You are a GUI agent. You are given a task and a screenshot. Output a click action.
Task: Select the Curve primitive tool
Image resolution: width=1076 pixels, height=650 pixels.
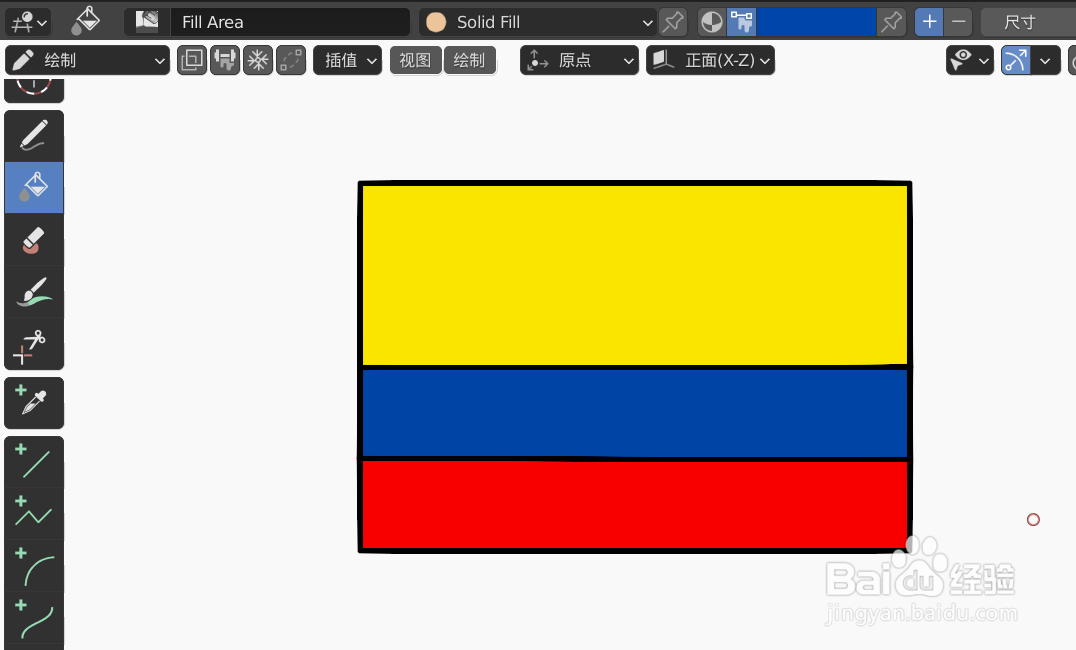pos(34,618)
